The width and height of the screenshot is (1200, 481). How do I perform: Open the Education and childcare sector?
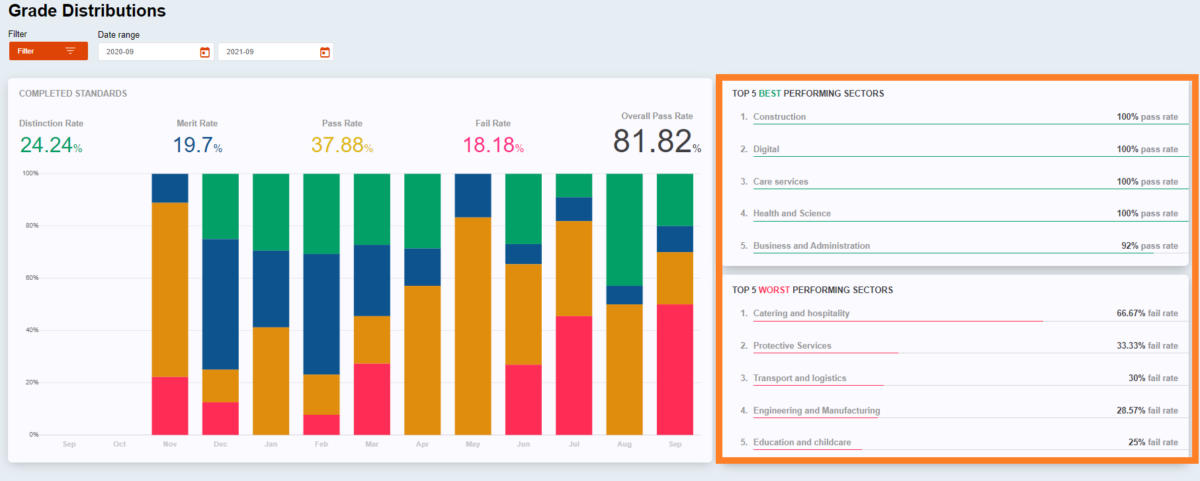point(802,443)
